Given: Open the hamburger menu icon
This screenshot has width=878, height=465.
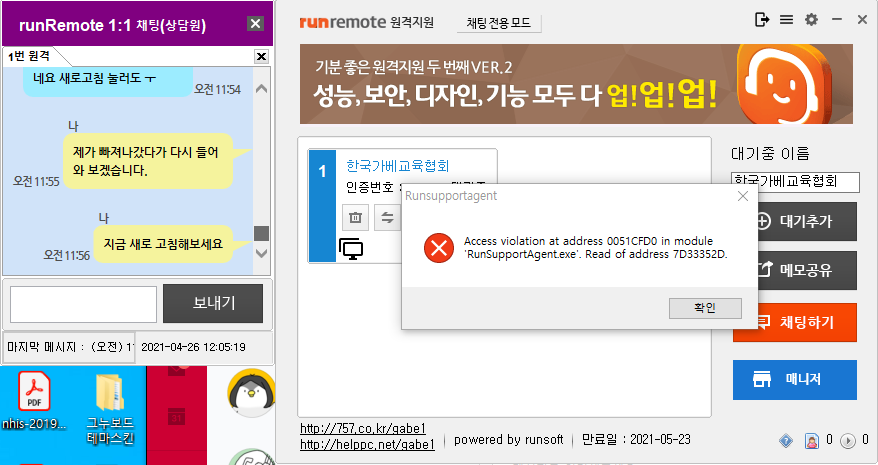Looking at the screenshot, I should [786, 20].
